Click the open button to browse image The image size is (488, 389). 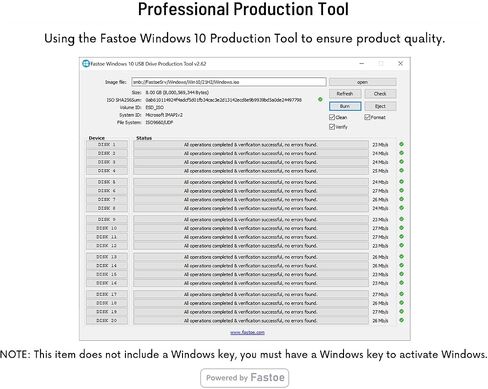click(363, 82)
